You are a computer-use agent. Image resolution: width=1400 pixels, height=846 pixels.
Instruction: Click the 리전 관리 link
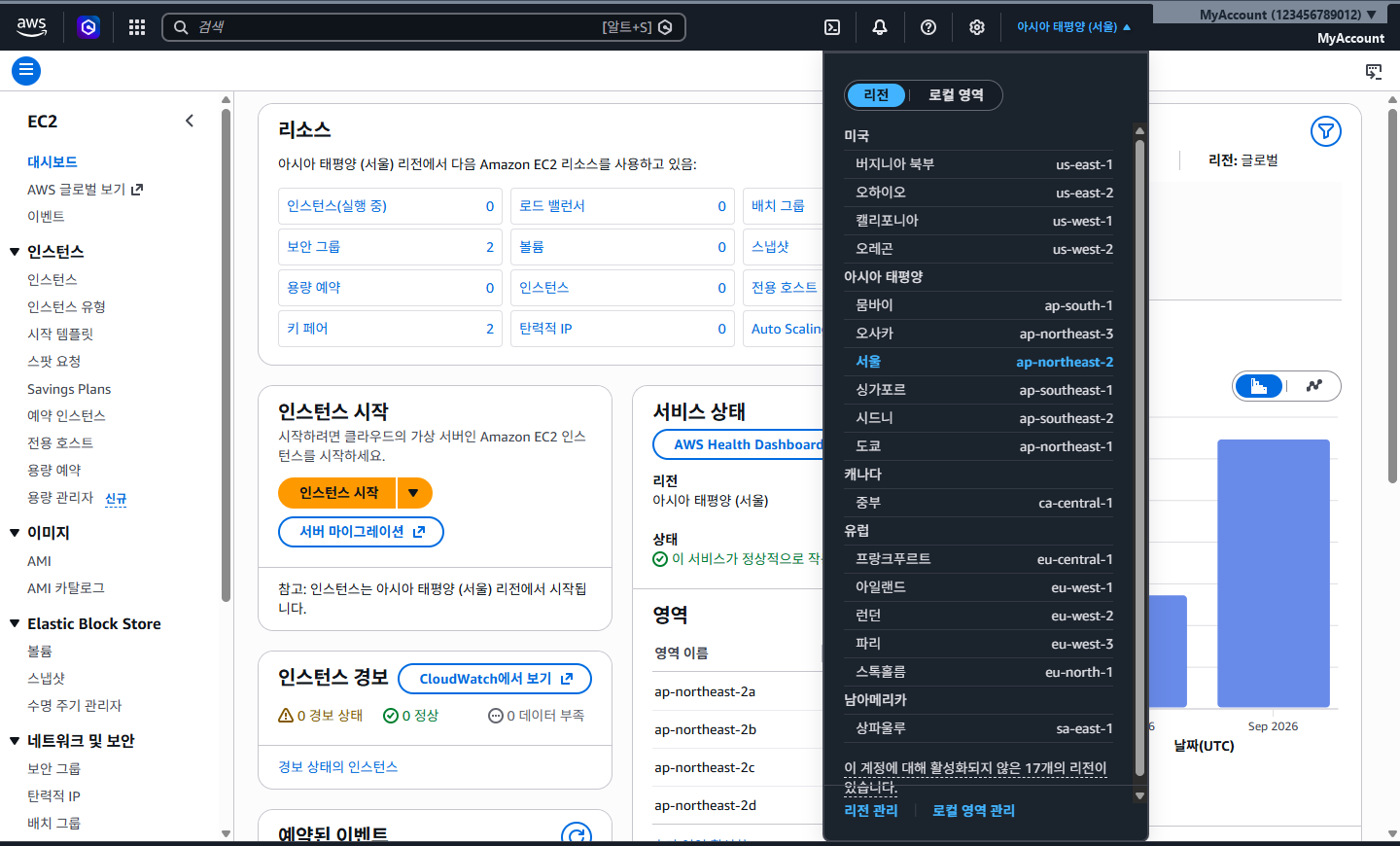pos(871,811)
